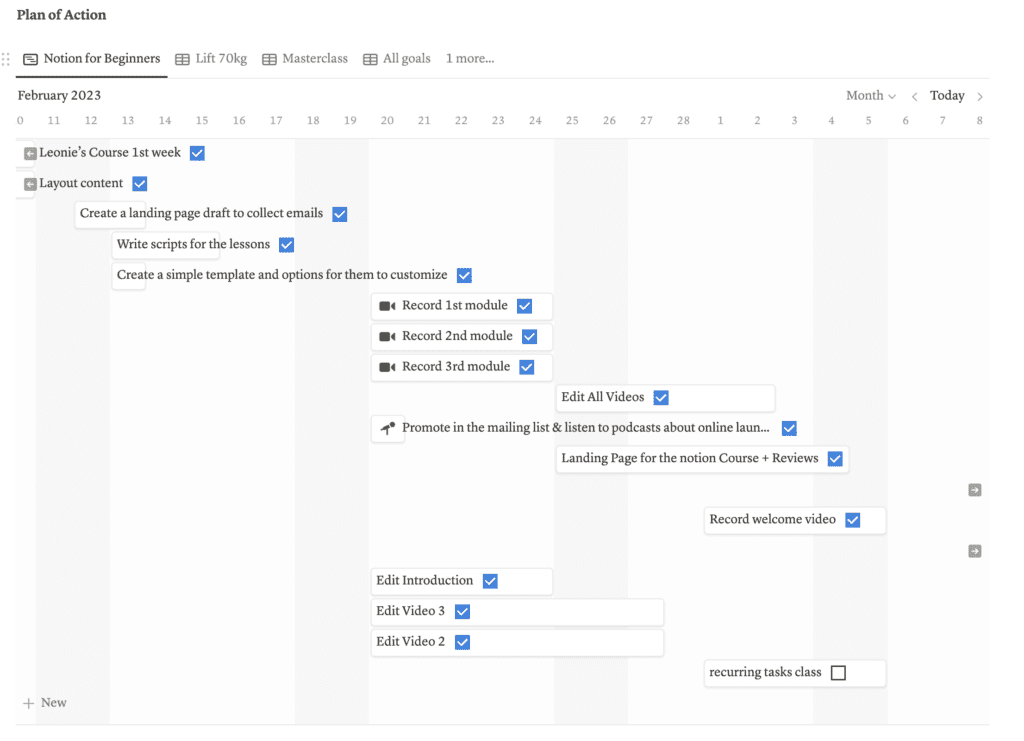Screen dimensions: 1024x741
Task: Open the Record 2nd module task
Action: [462, 337]
